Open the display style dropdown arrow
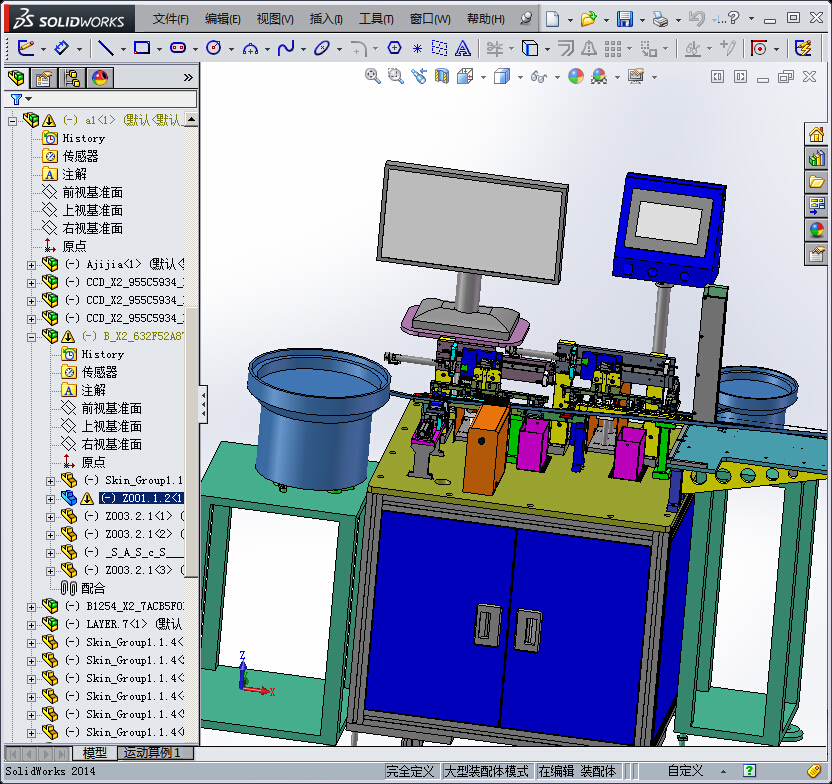This screenshot has width=832, height=784. coord(520,76)
